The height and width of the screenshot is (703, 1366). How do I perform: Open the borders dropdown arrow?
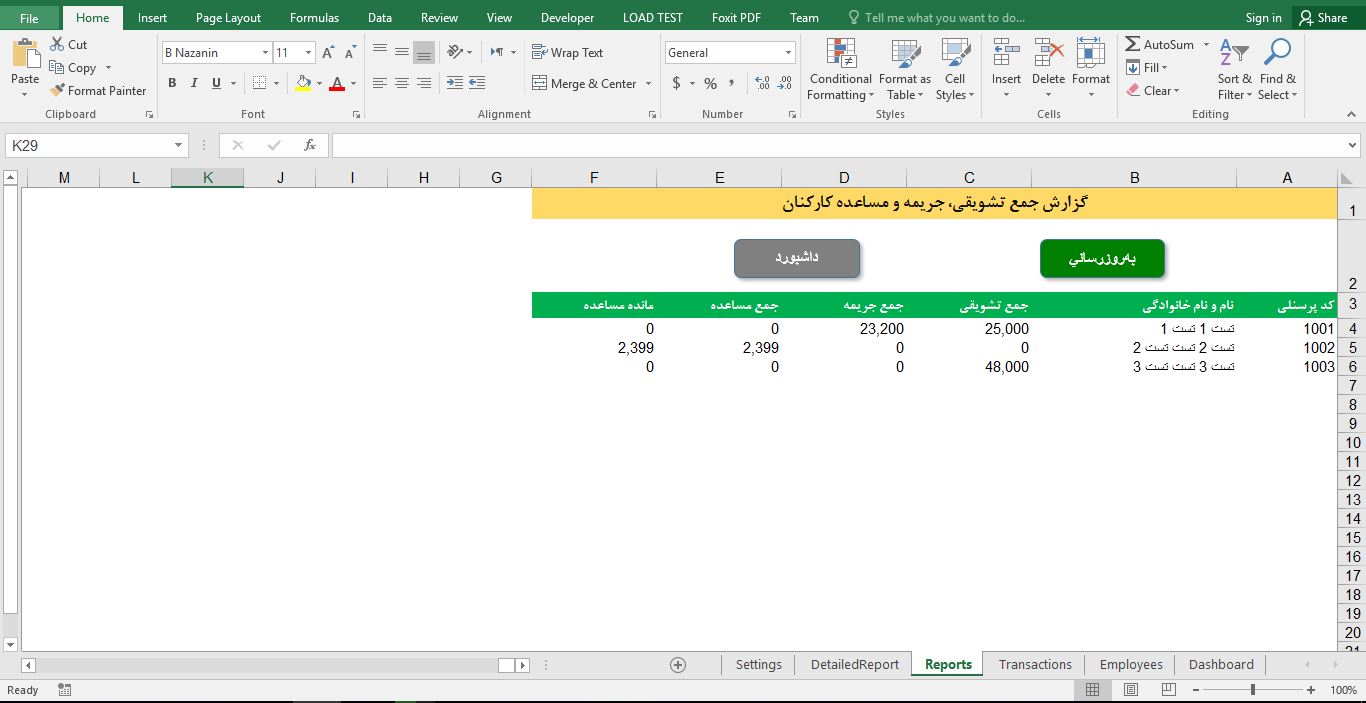pos(277,83)
